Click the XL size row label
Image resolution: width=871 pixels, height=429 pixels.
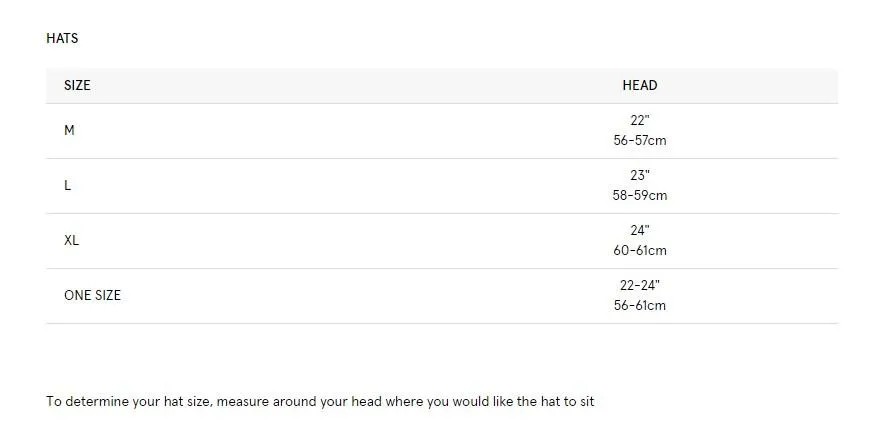click(x=71, y=240)
